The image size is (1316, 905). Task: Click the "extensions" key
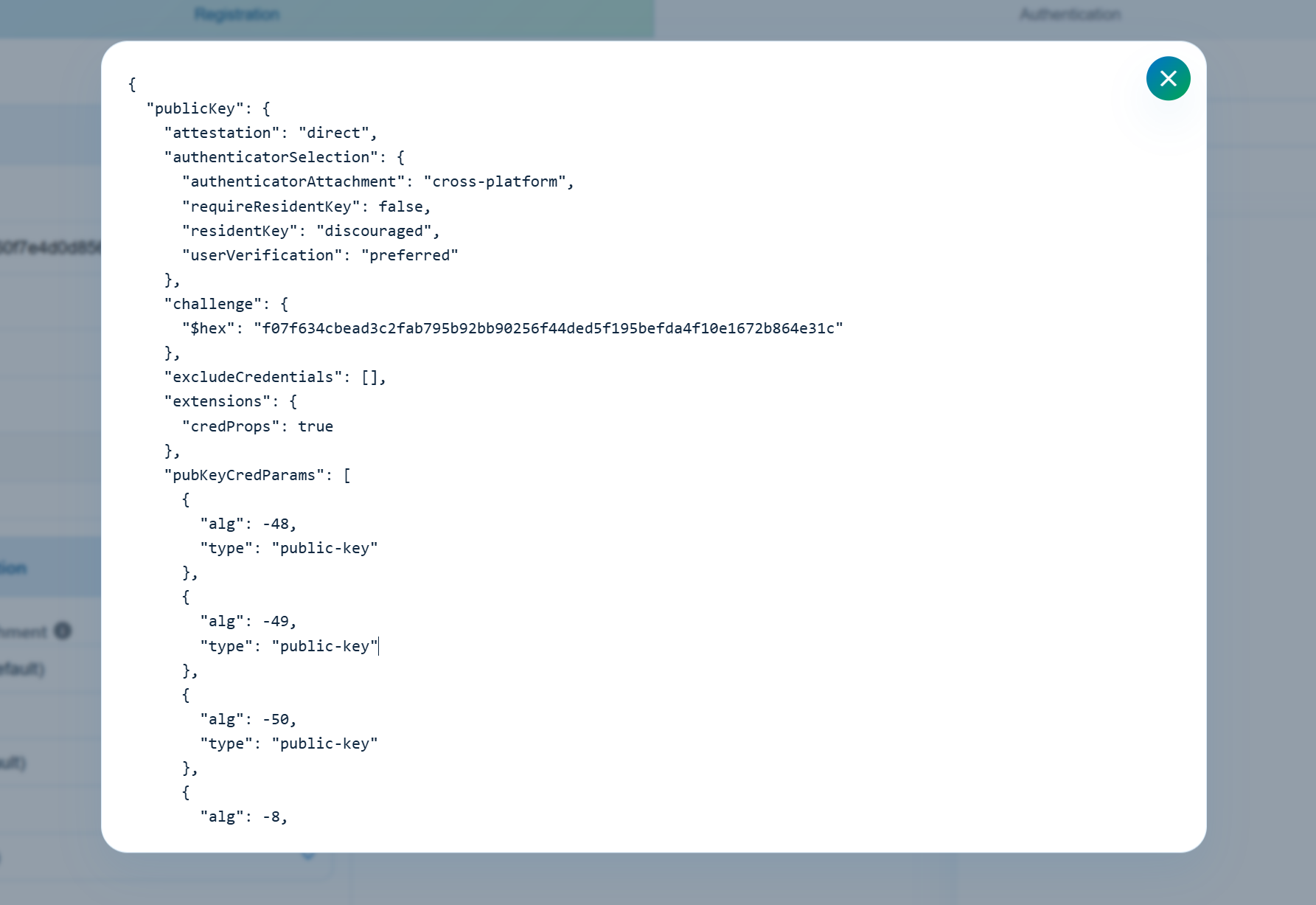[x=217, y=401]
